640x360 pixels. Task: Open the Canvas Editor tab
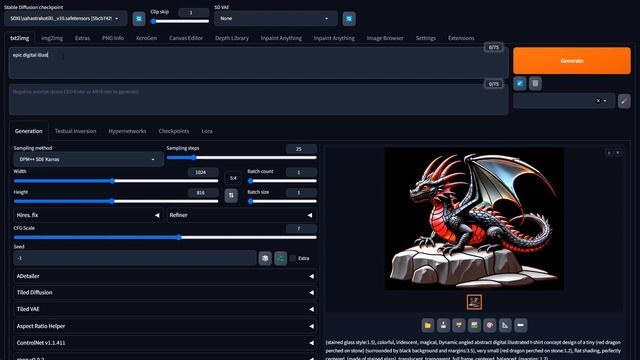click(x=186, y=38)
